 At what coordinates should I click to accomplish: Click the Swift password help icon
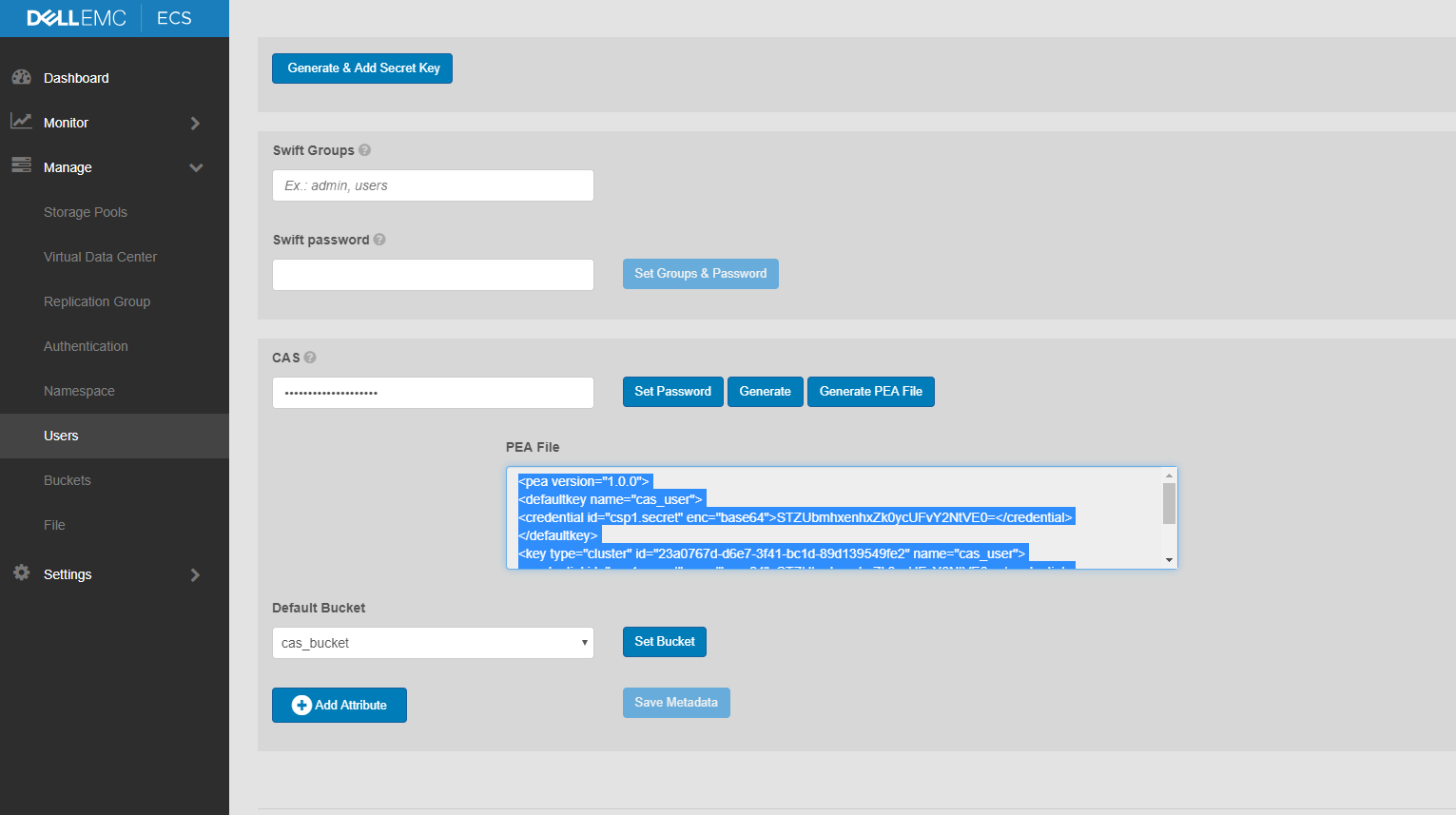click(379, 240)
